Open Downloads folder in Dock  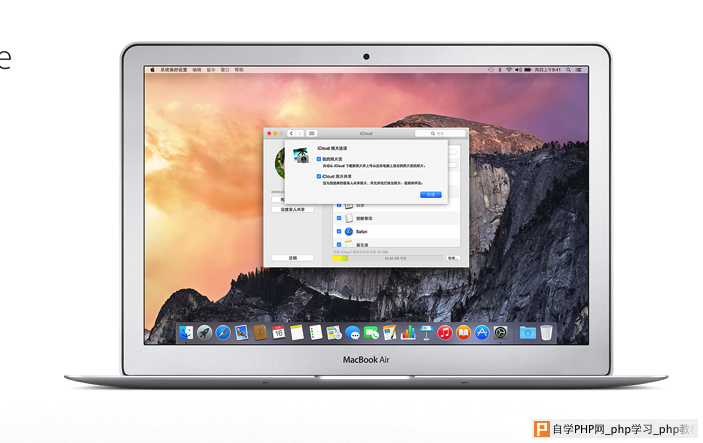pyautogui.click(x=527, y=333)
